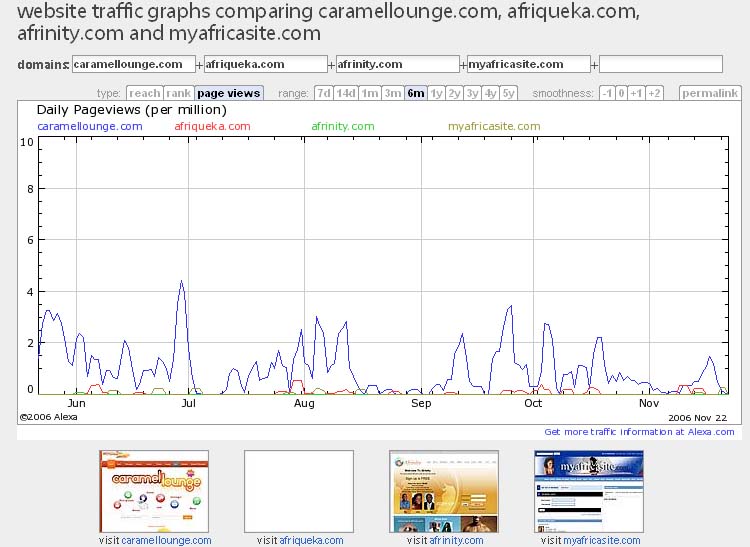This screenshot has width=750, height=547.
Task: Set range to 7d
Action: (x=324, y=93)
